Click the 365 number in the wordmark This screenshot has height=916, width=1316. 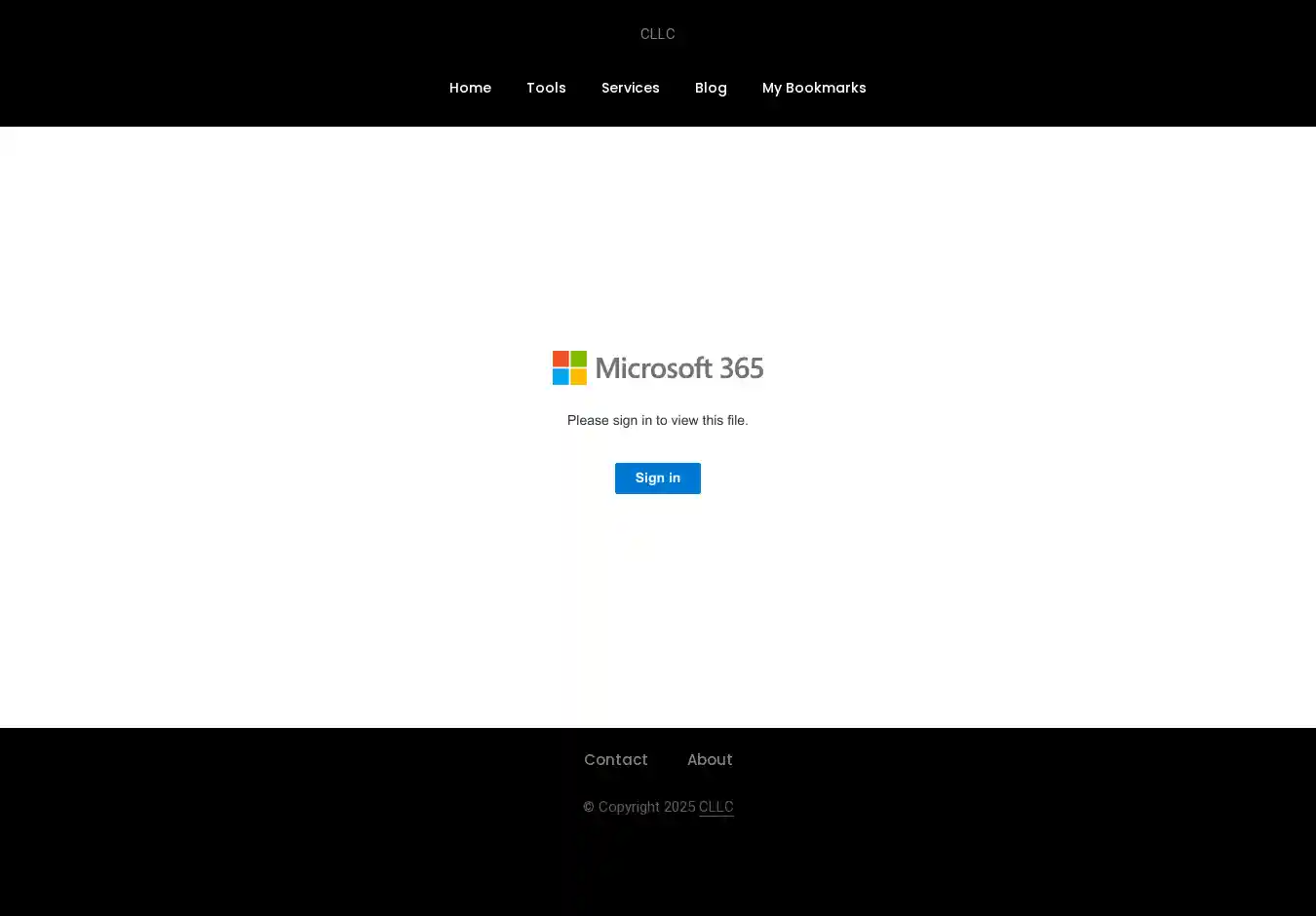(x=742, y=368)
